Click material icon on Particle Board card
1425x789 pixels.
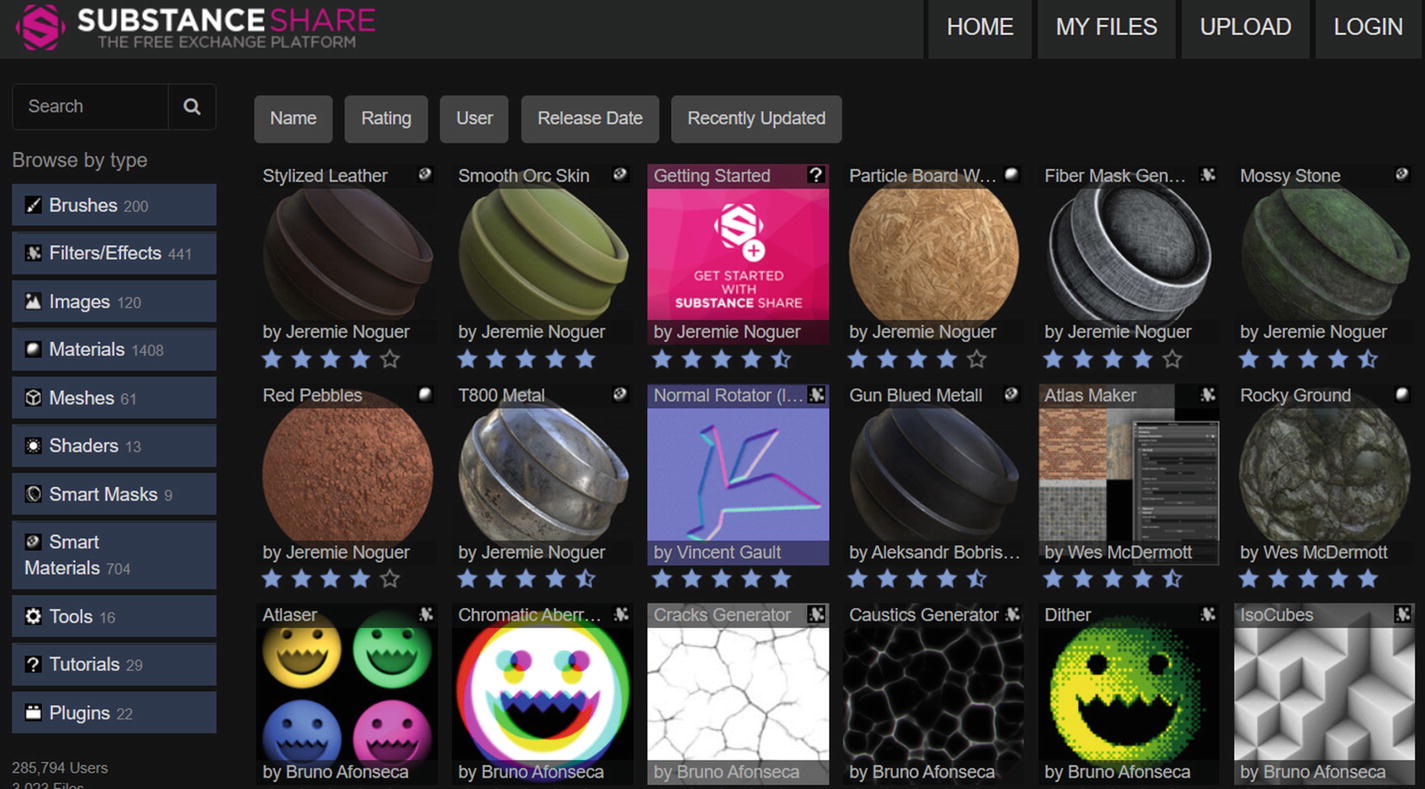[1011, 174]
